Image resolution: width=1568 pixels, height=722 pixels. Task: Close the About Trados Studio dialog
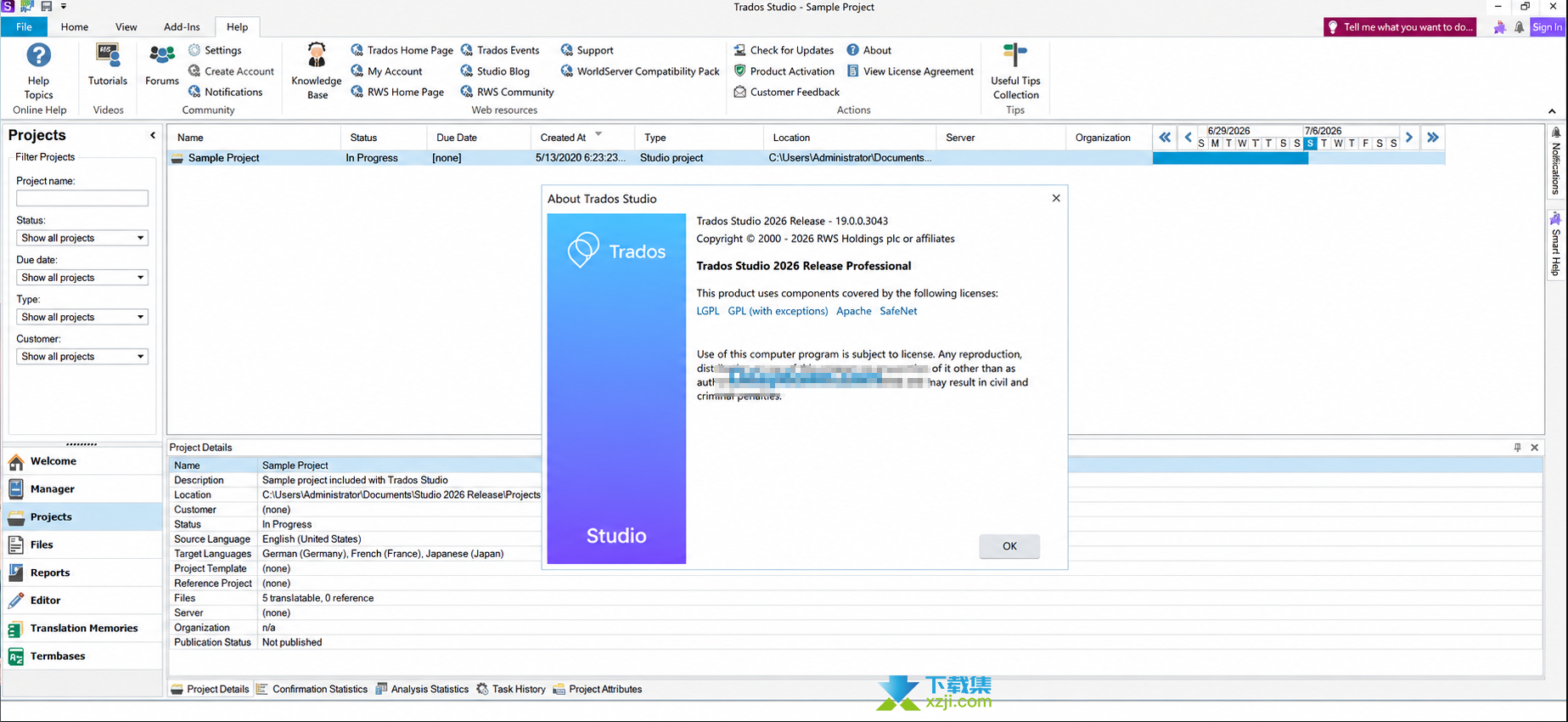[1056, 198]
